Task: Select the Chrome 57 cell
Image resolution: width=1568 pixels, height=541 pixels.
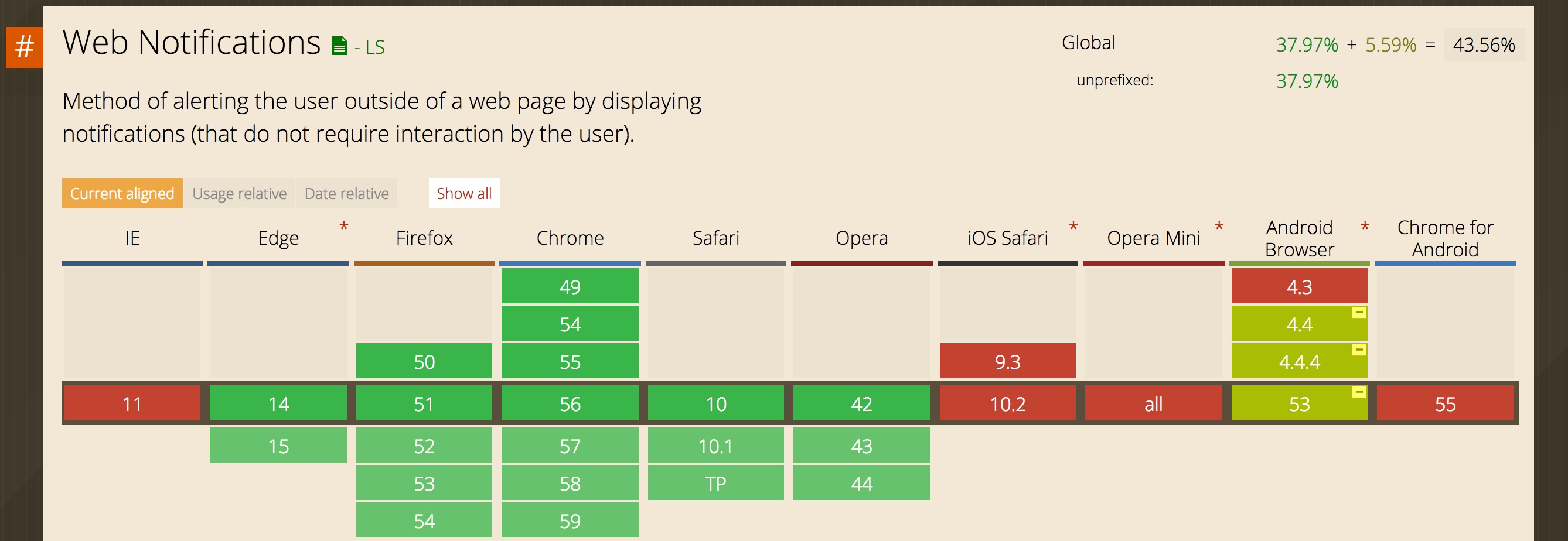Action: [570, 446]
